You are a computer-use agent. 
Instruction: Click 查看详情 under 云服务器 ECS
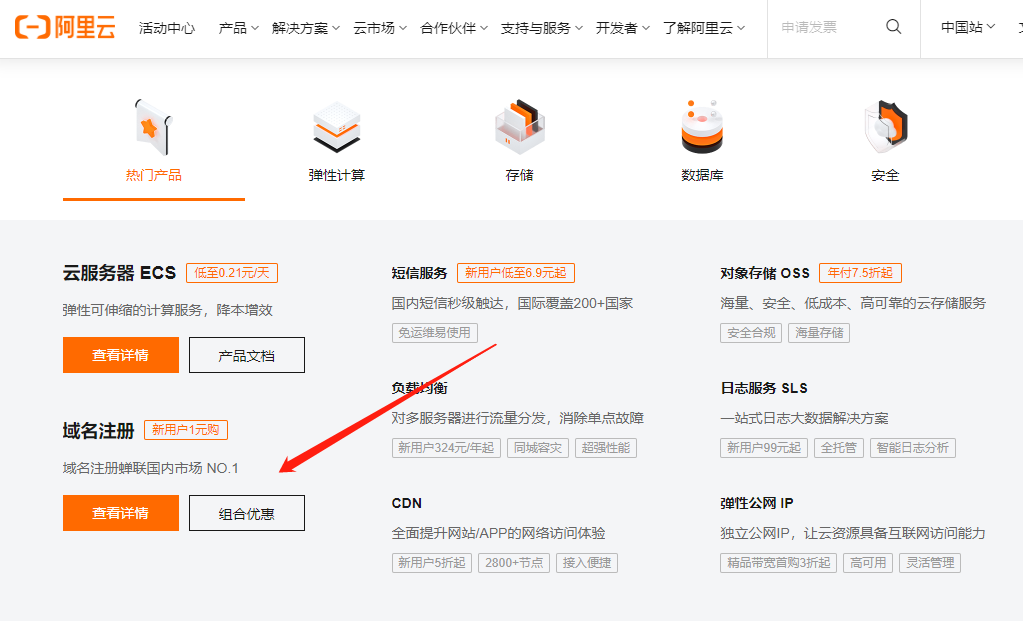pyautogui.click(x=120, y=354)
